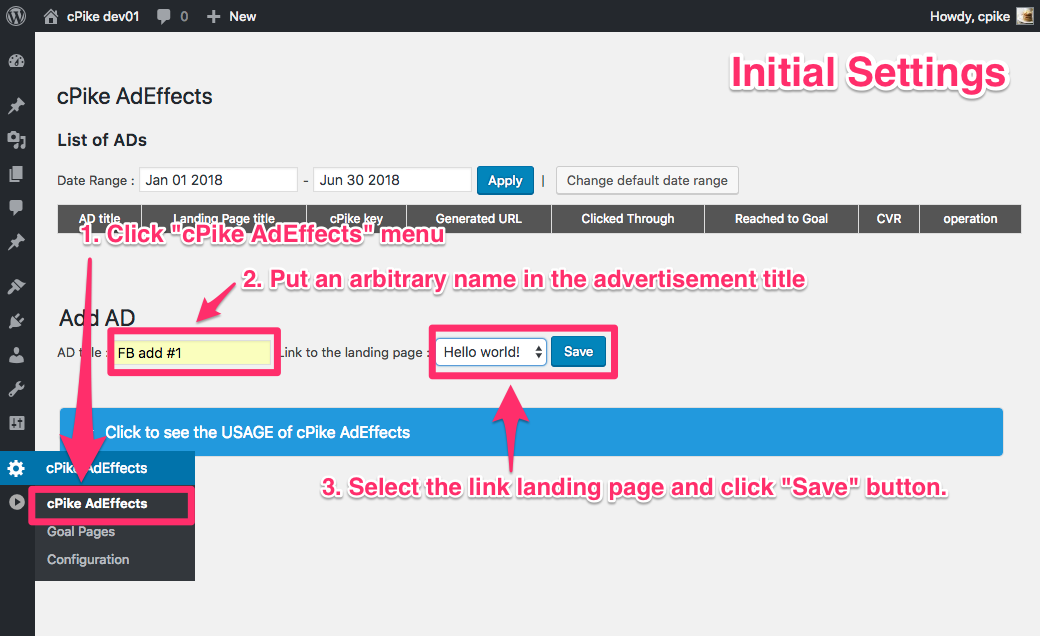Click the Save button for the new AD

point(578,351)
